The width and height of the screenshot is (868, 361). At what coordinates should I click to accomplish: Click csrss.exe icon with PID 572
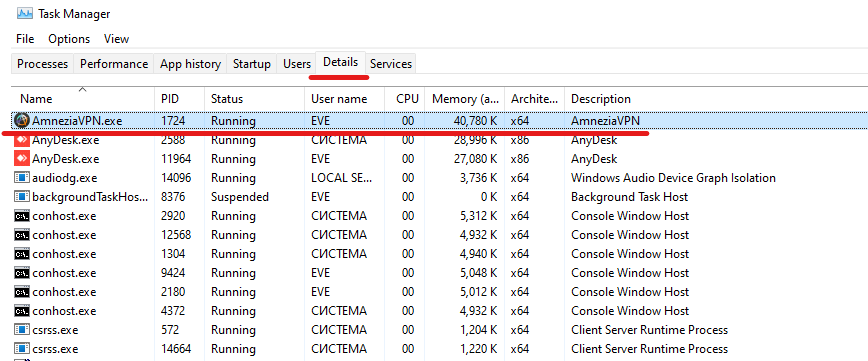pyautogui.click(x=22, y=330)
